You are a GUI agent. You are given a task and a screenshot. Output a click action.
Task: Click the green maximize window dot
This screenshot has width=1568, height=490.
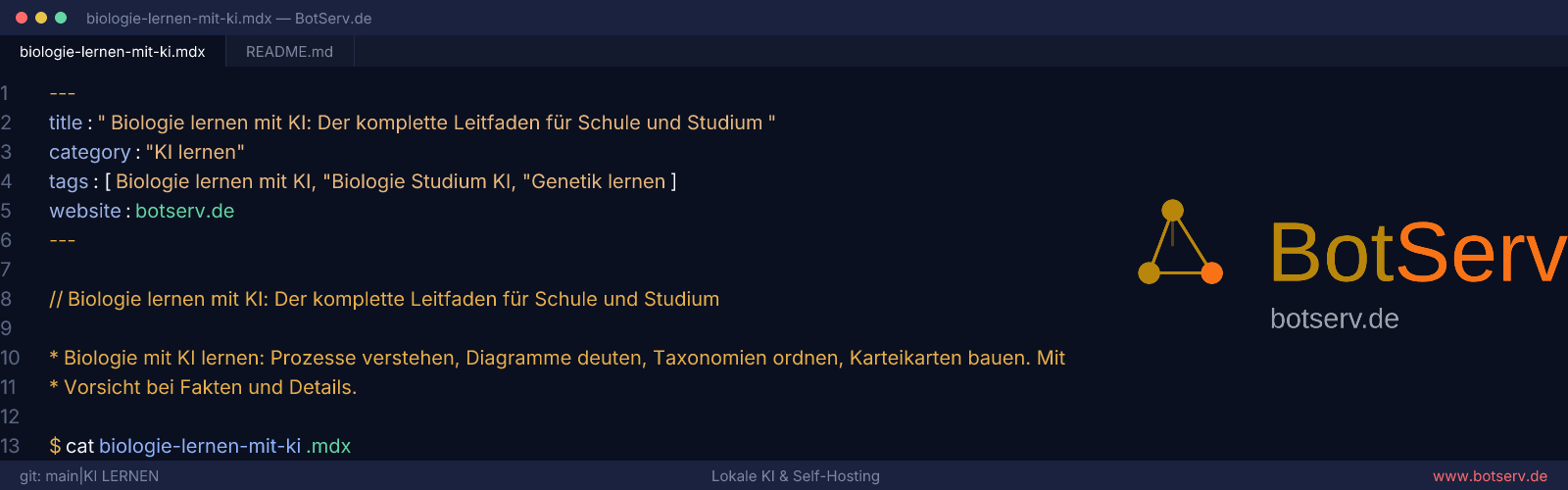[x=61, y=18]
